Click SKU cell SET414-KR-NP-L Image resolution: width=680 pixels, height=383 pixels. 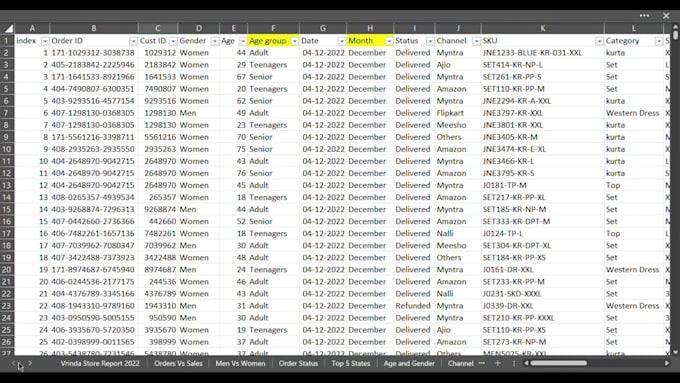click(543, 65)
